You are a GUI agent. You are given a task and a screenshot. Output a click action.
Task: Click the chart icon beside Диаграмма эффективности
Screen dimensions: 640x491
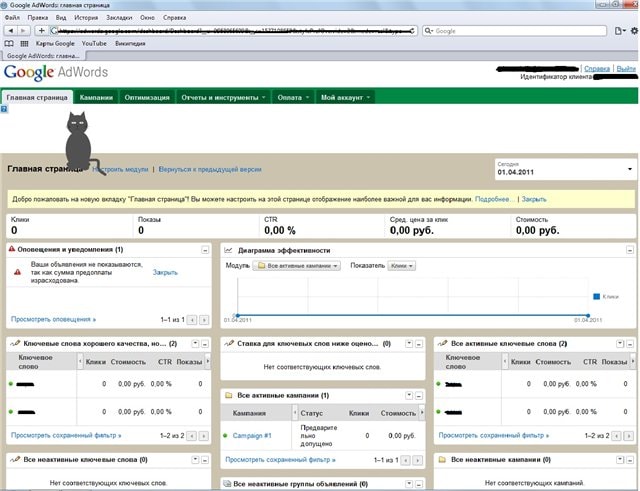pyautogui.click(x=228, y=250)
